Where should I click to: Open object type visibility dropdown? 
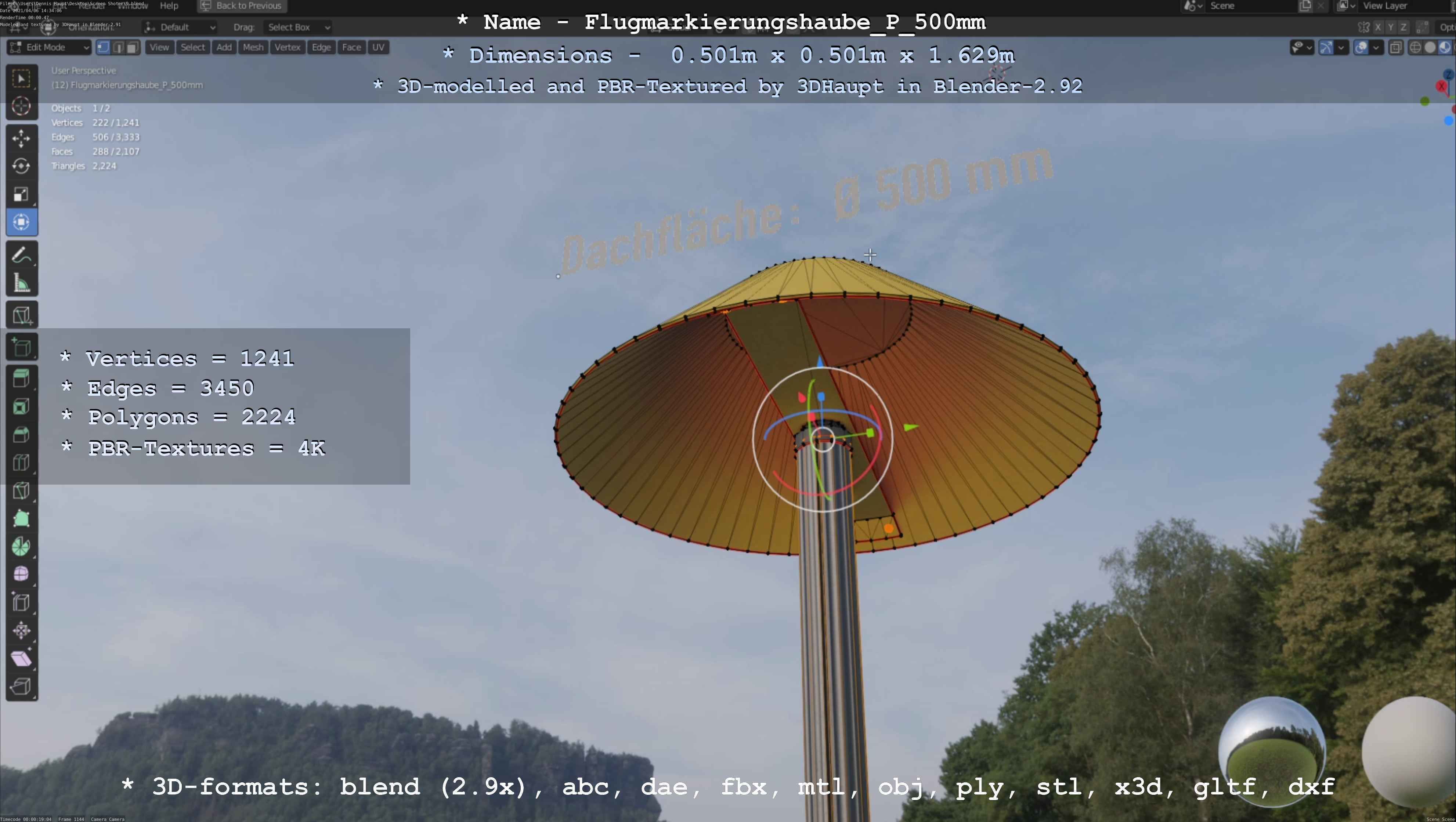[x=1302, y=47]
